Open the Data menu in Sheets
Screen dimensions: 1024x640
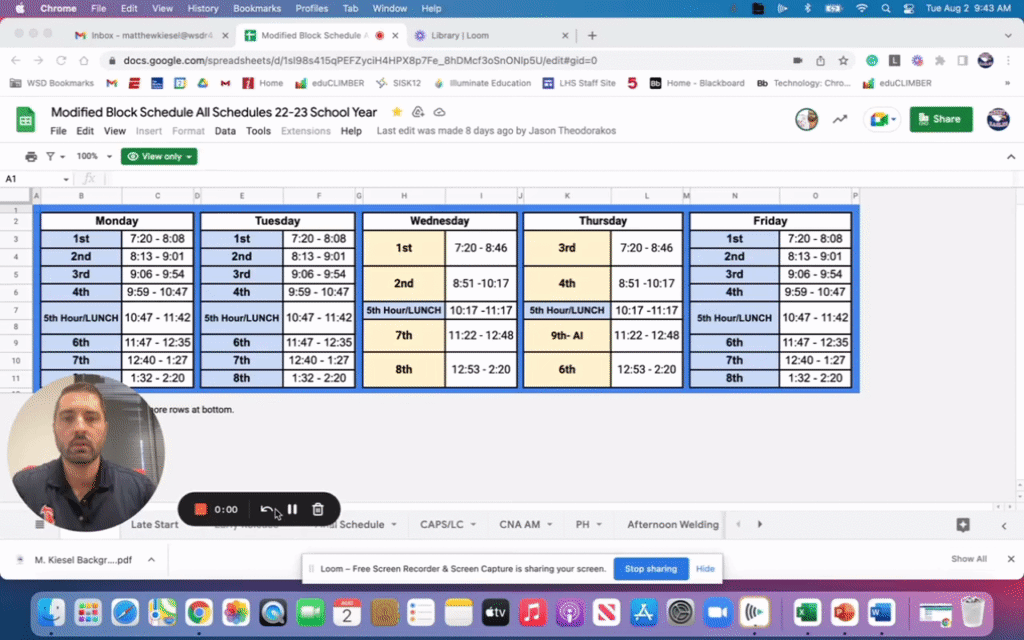coord(225,131)
